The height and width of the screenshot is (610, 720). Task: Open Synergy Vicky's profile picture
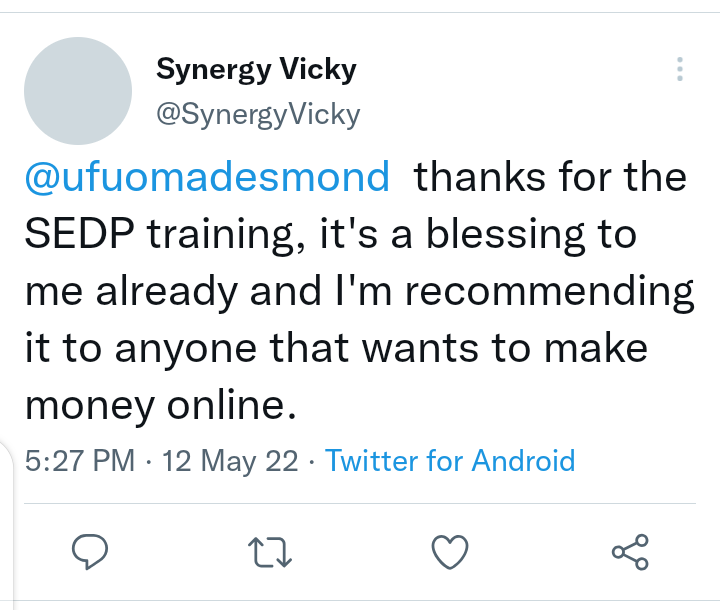coord(78,91)
